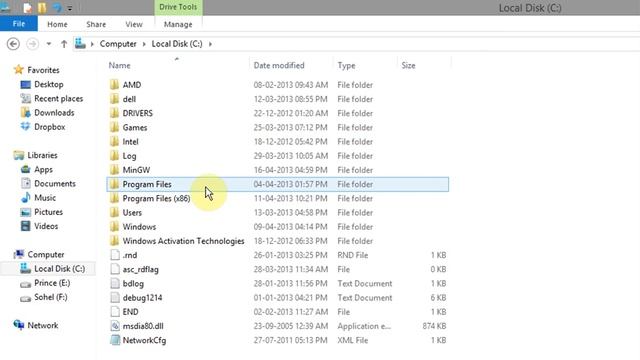
Task: Click the Log folder icon
Action: pos(115,156)
